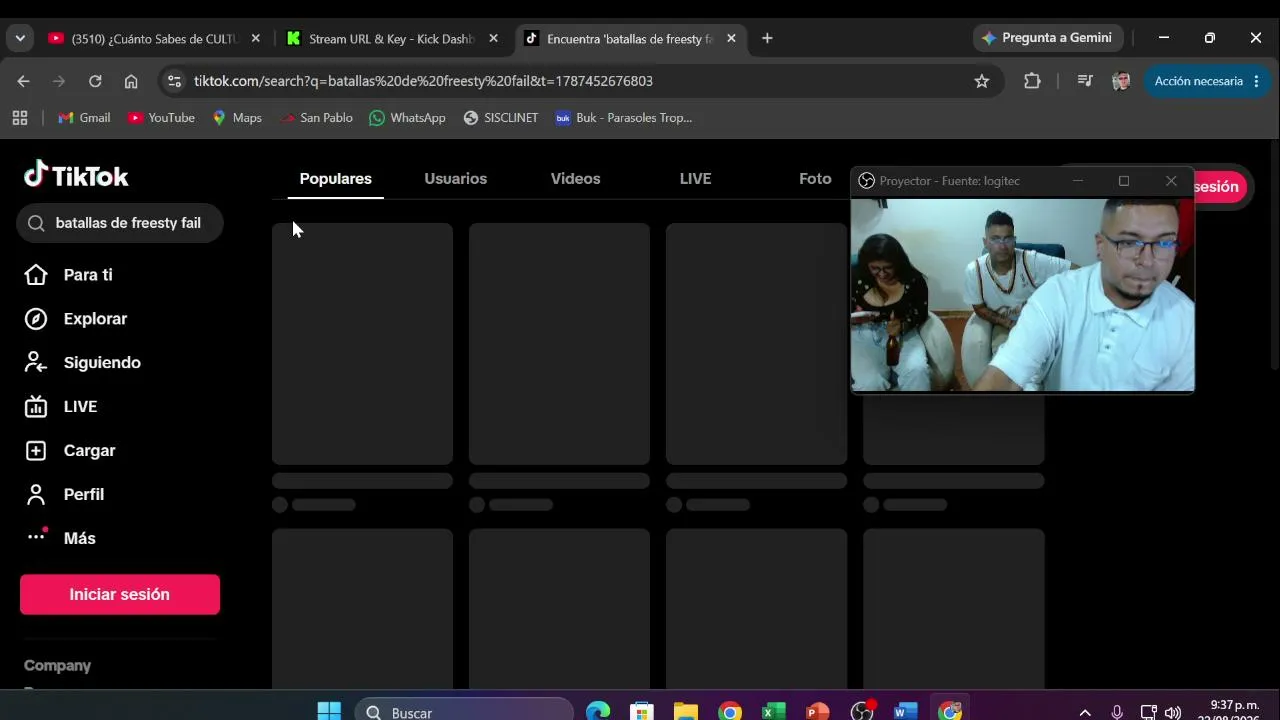The height and width of the screenshot is (720, 1280).
Task: Click the browser home button
Action: pyautogui.click(x=131, y=81)
